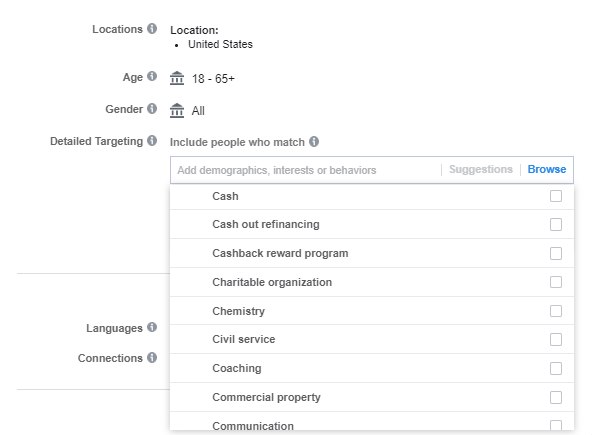Focus the Add demographics, interests or behaviors field
592x435 pixels.
pos(305,170)
